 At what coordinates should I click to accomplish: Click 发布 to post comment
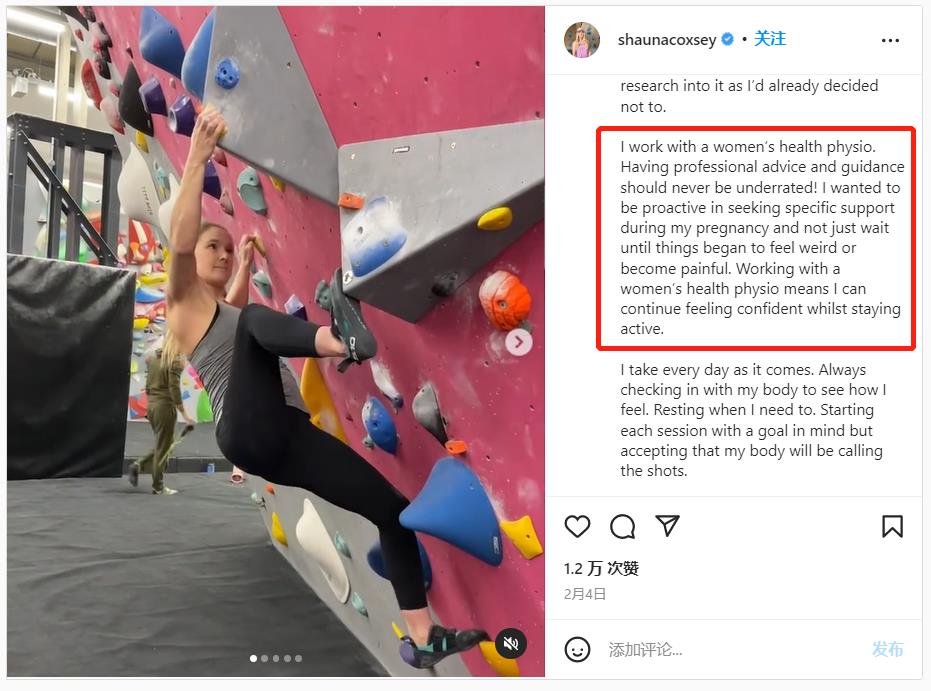click(888, 649)
